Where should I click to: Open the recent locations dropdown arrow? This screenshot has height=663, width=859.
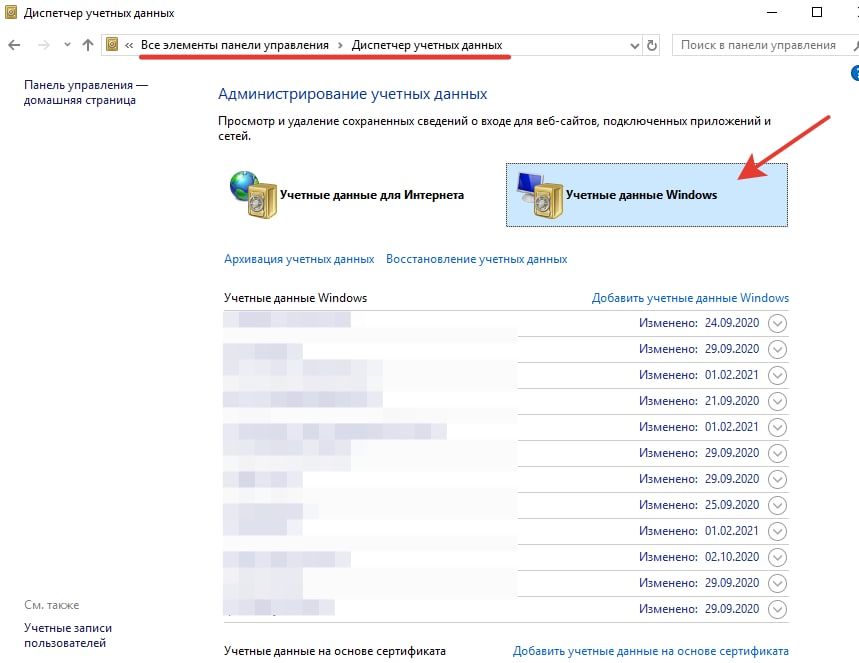[x=67, y=45]
